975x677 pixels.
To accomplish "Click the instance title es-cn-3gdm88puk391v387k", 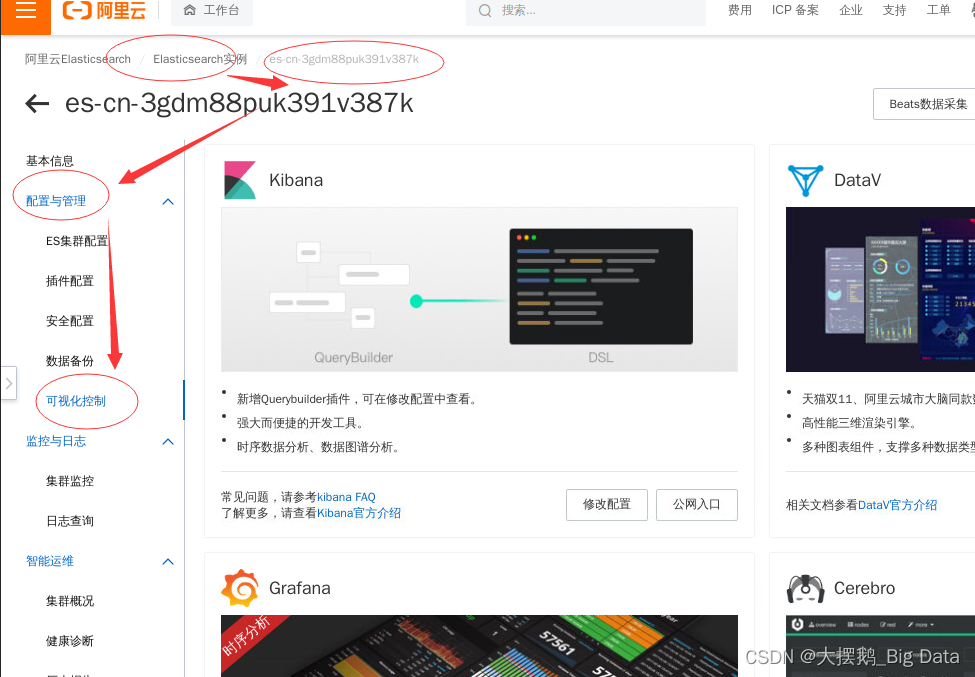I will point(239,103).
